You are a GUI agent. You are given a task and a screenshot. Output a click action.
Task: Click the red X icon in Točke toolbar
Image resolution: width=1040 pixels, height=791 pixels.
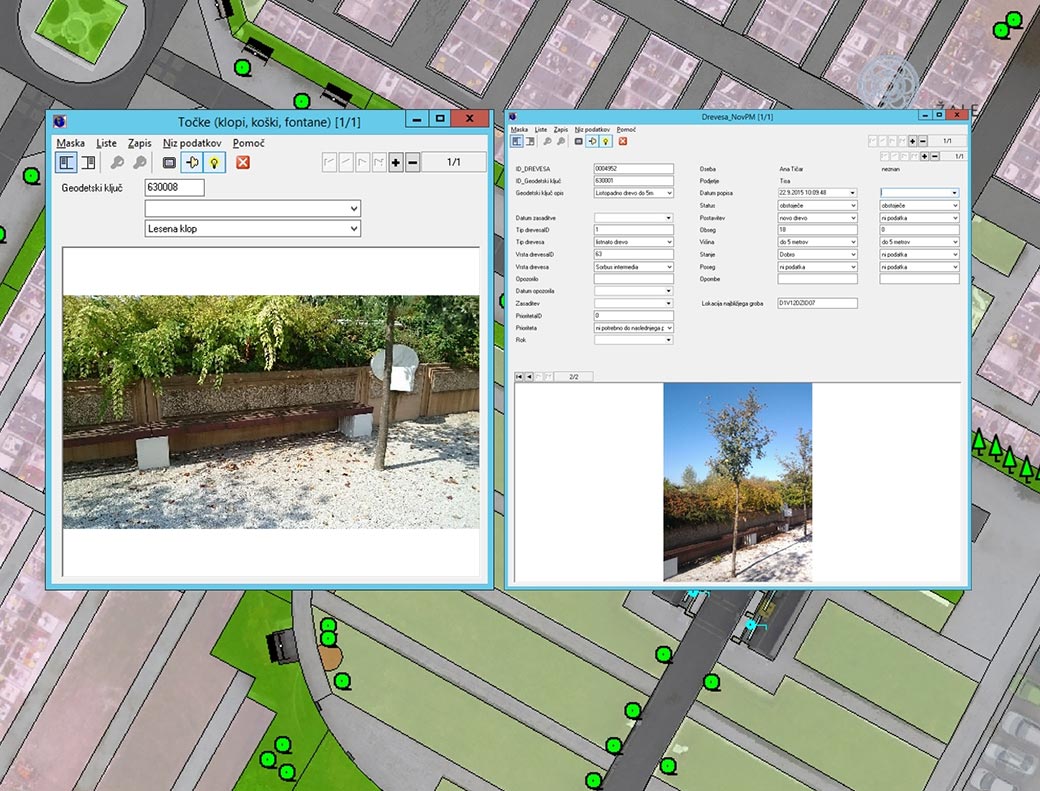[x=242, y=162]
